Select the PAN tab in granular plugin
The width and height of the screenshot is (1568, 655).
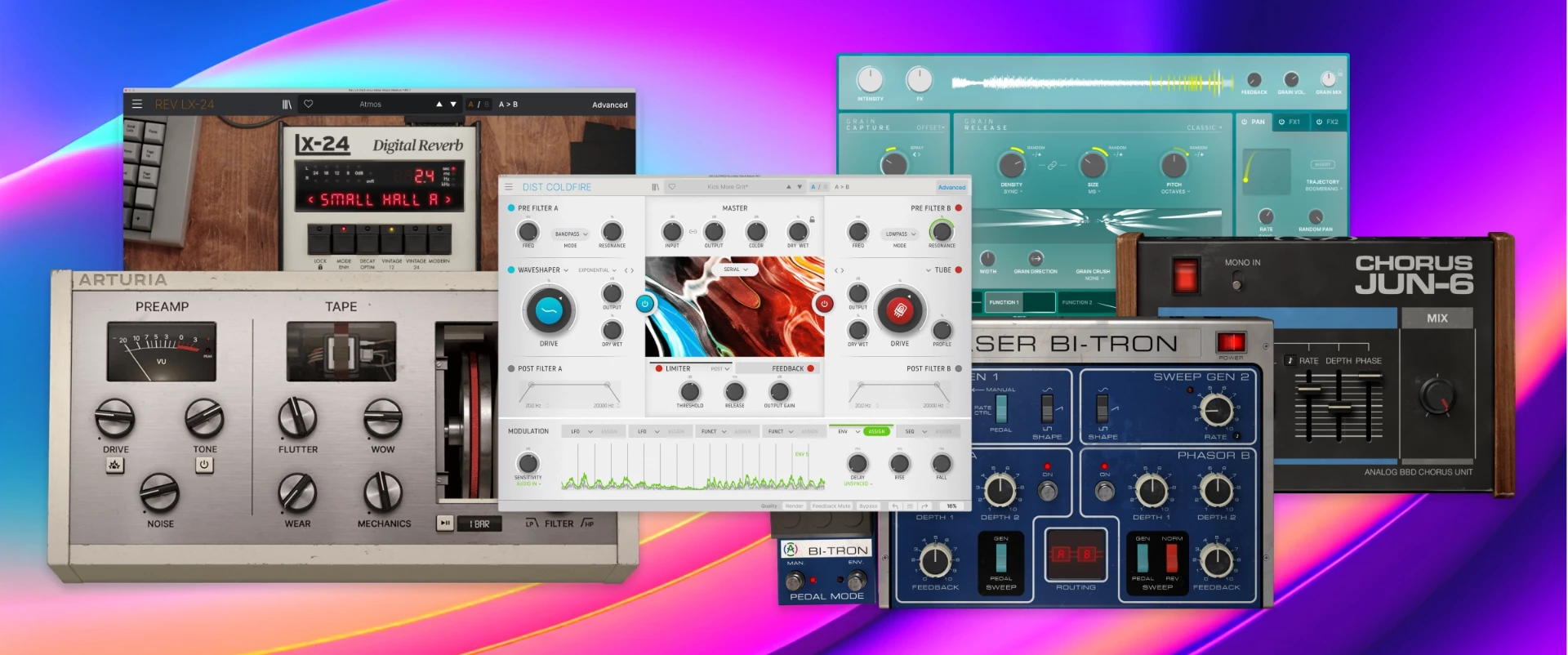coord(1253,122)
